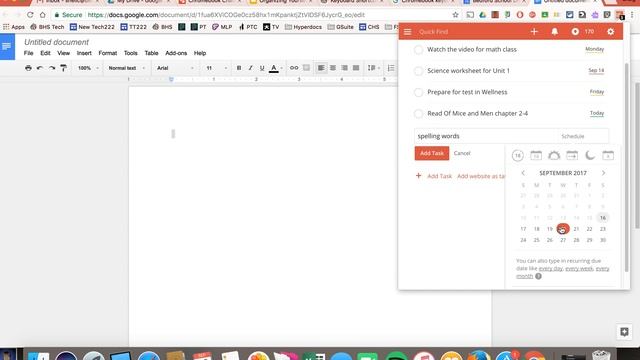Open the Explore button at bottom right

tap(624, 332)
